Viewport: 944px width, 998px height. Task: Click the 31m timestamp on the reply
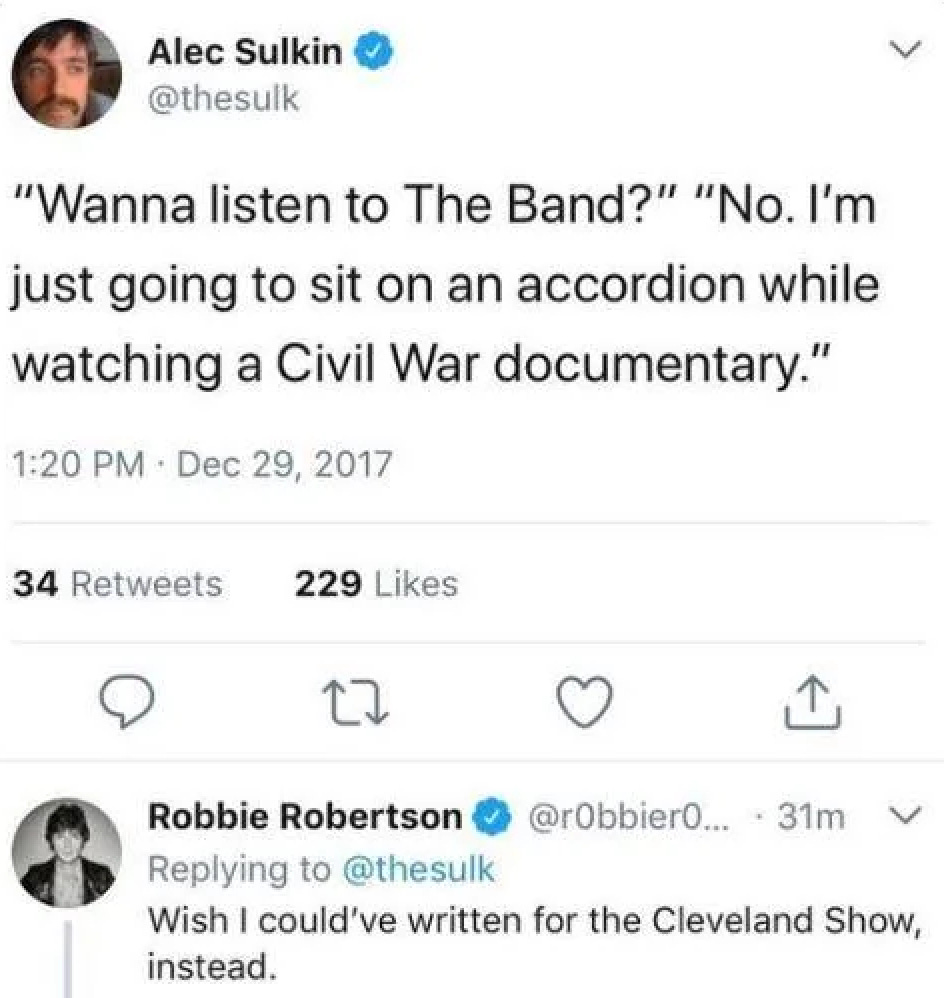[x=812, y=817]
